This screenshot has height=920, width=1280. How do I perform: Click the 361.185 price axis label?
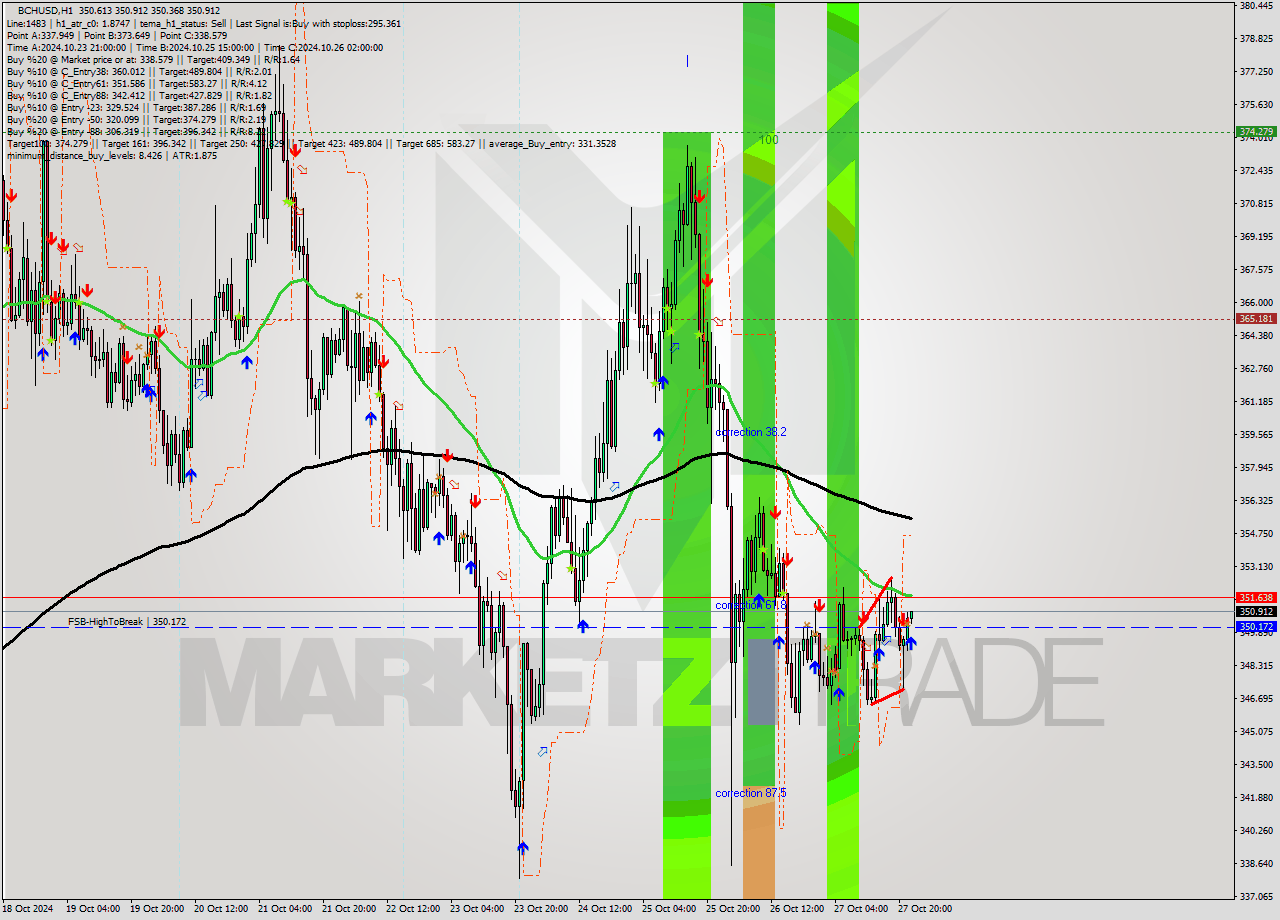pos(1255,402)
